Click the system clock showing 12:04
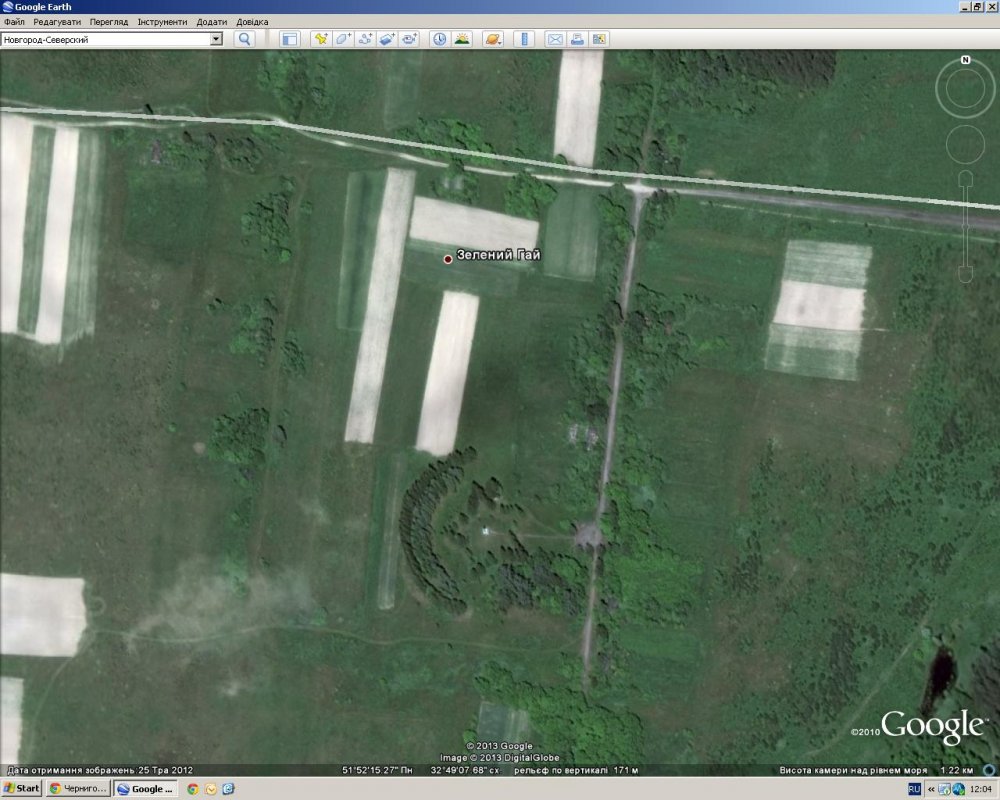 click(981, 789)
